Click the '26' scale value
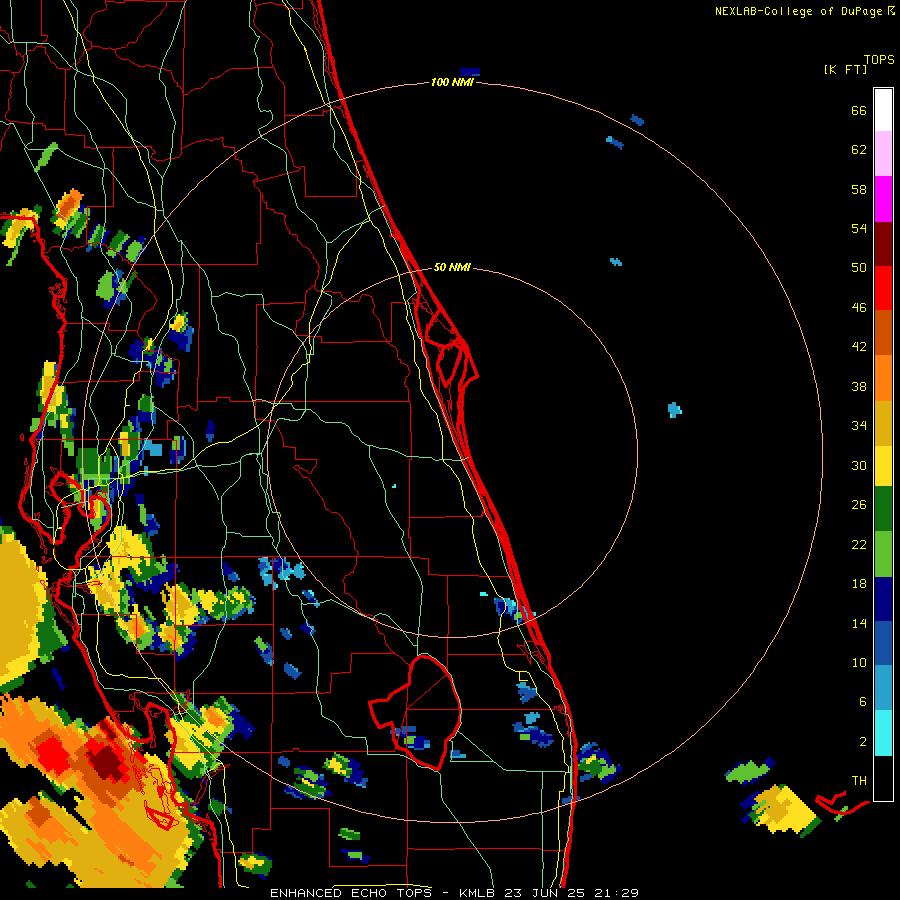The height and width of the screenshot is (900, 900). 859,506
